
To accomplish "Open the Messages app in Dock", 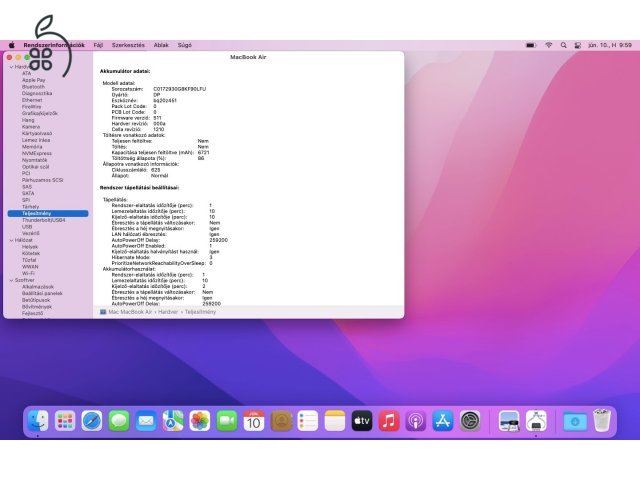I will coord(119,421).
